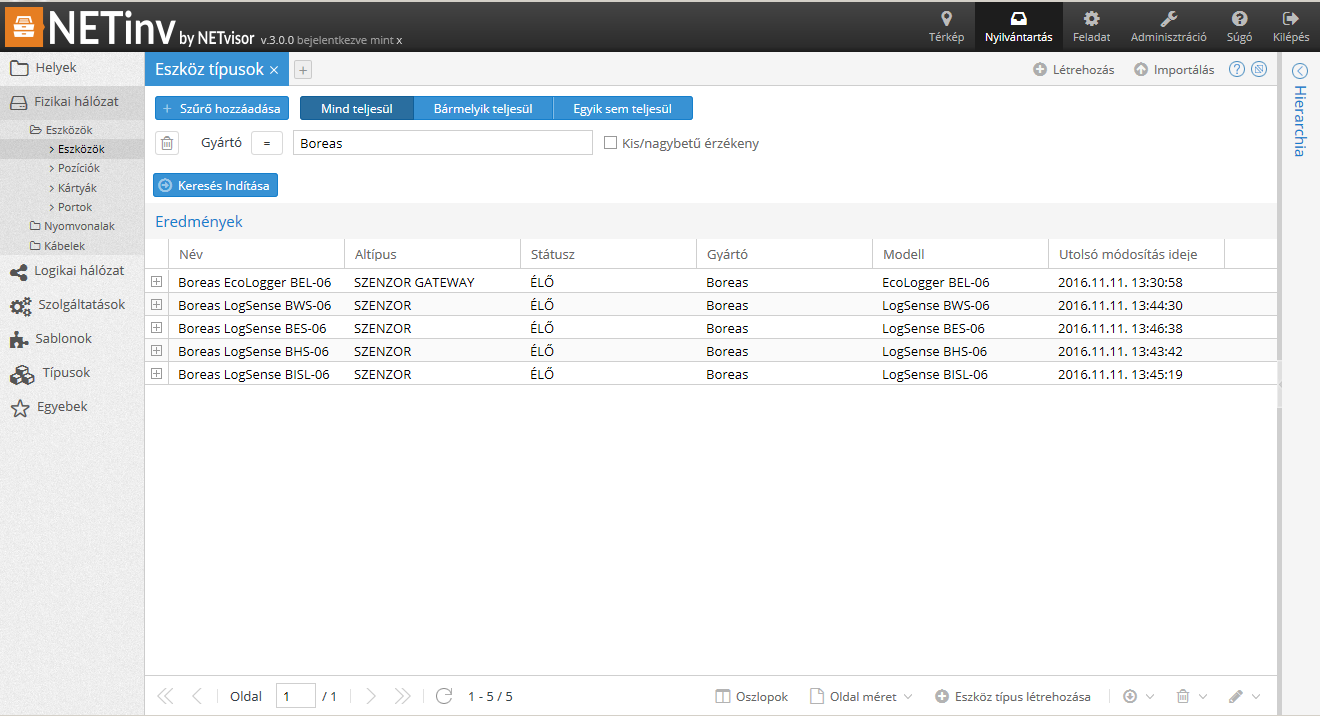Screen dimensions: 1320x716
Task: Go to the Feladat section
Action: coord(1091,27)
